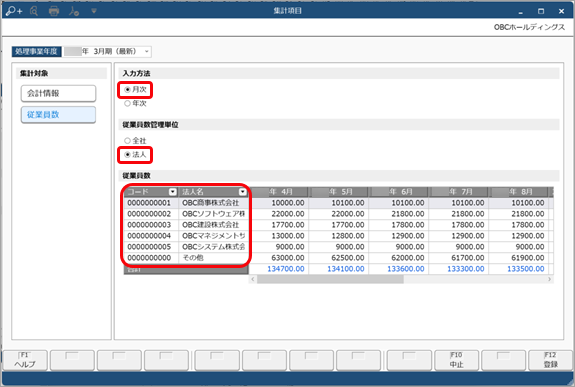
Task: Select row code 0000000000
Action: pos(151,258)
